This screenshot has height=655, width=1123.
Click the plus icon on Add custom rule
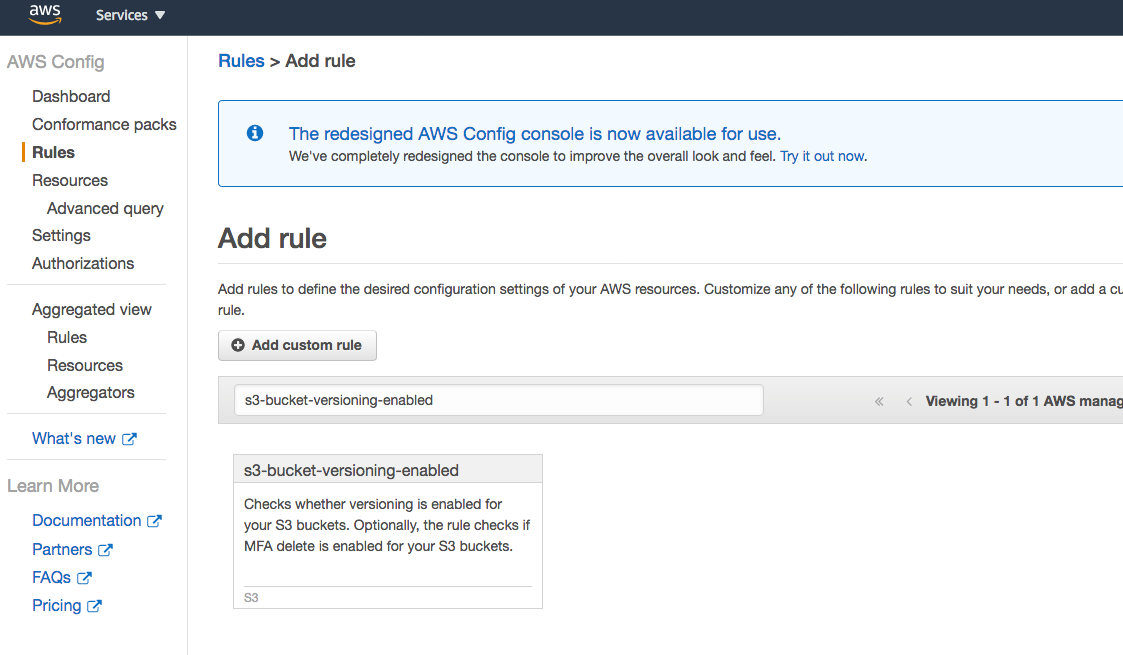[239, 345]
